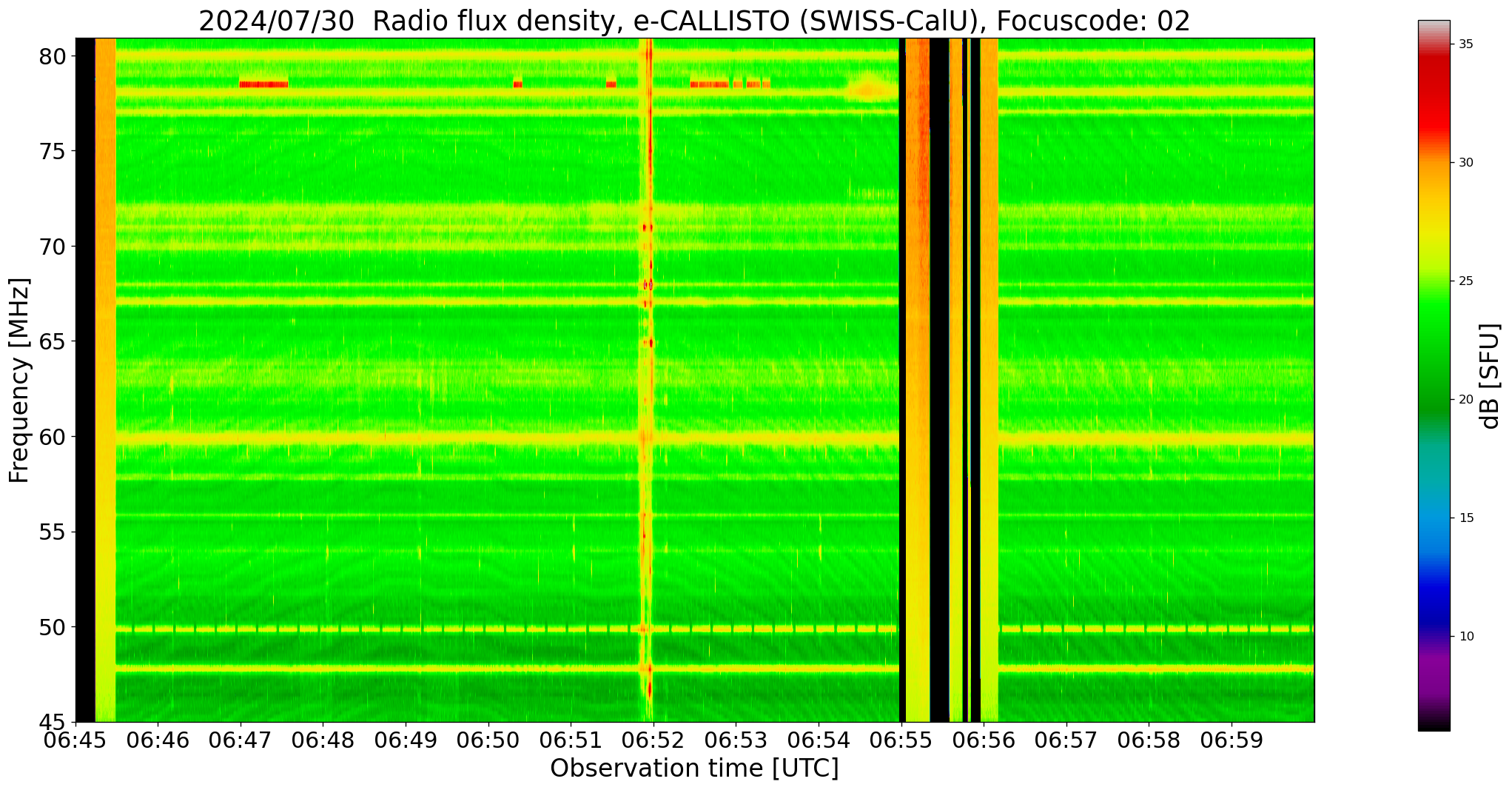Click the colorbar tick label 35

1466,44
